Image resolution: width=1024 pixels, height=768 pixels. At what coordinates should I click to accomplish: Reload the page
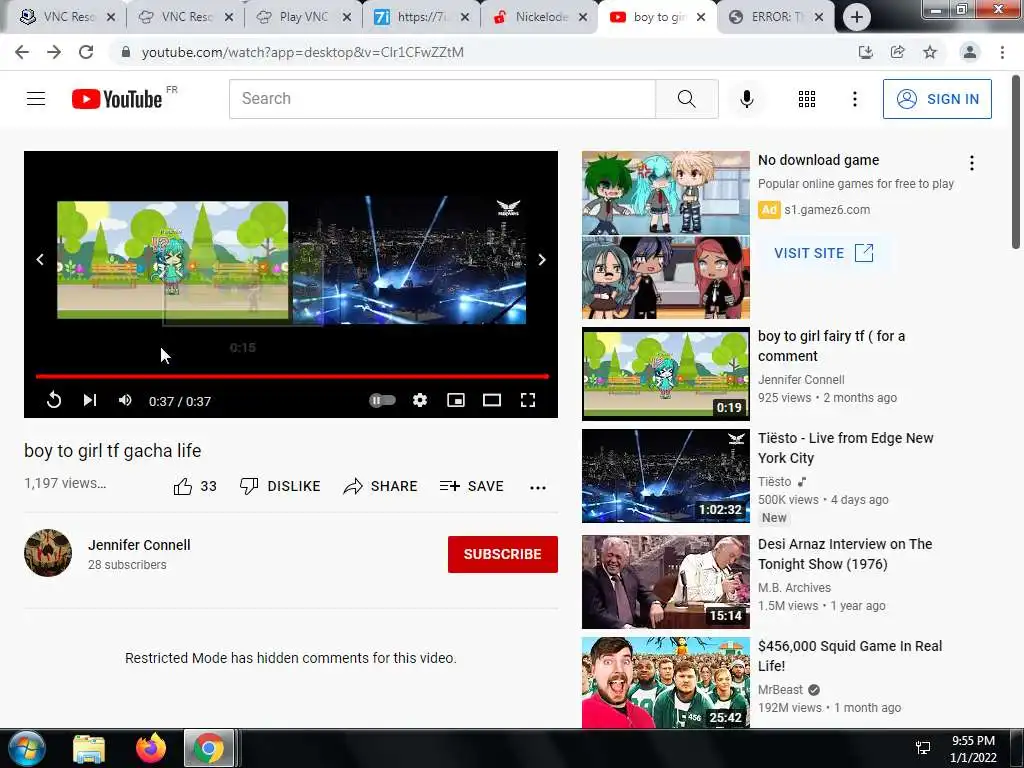click(x=86, y=52)
